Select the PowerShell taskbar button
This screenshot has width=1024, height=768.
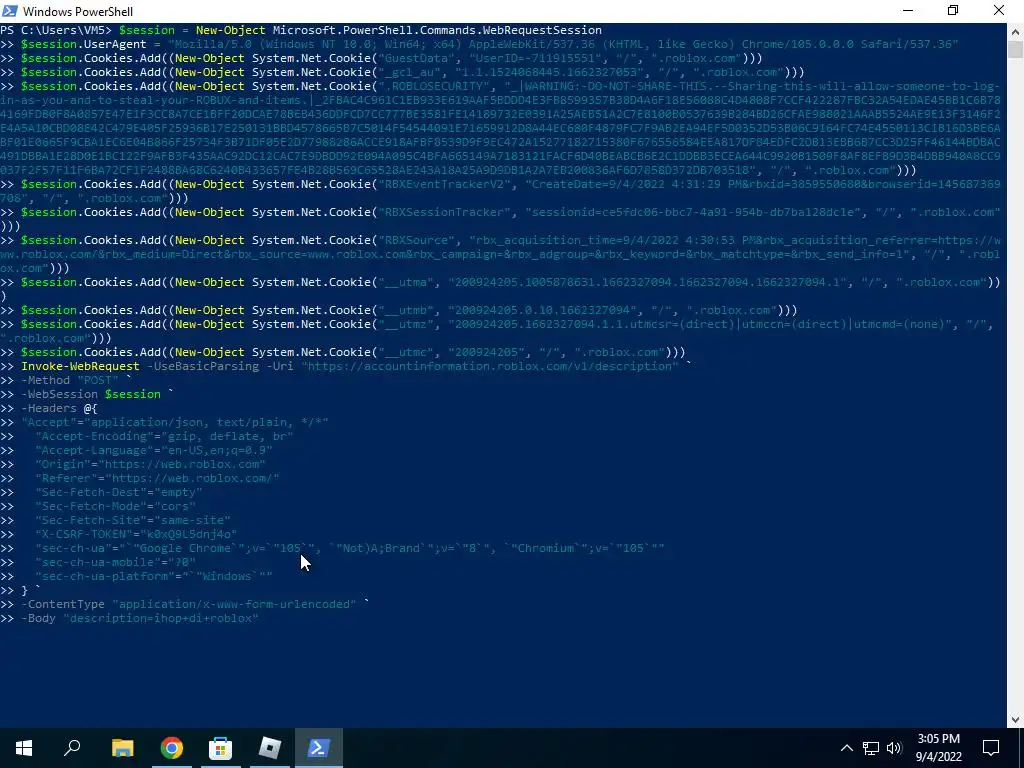tap(318, 748)
